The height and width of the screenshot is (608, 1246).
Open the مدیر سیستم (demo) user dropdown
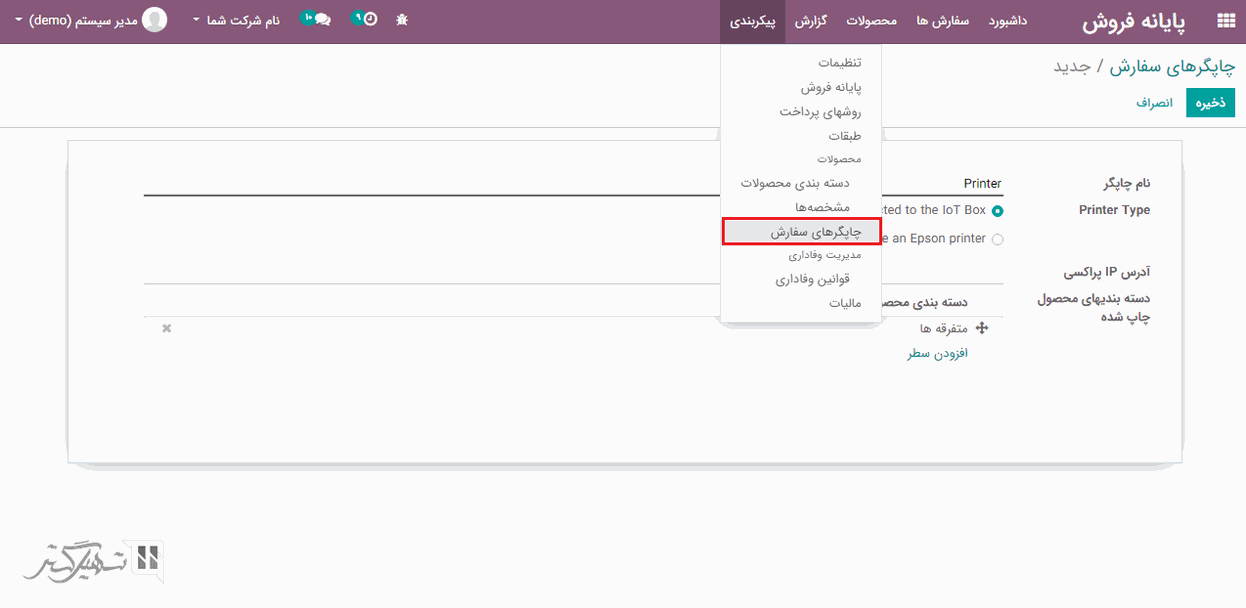point(75,21)
